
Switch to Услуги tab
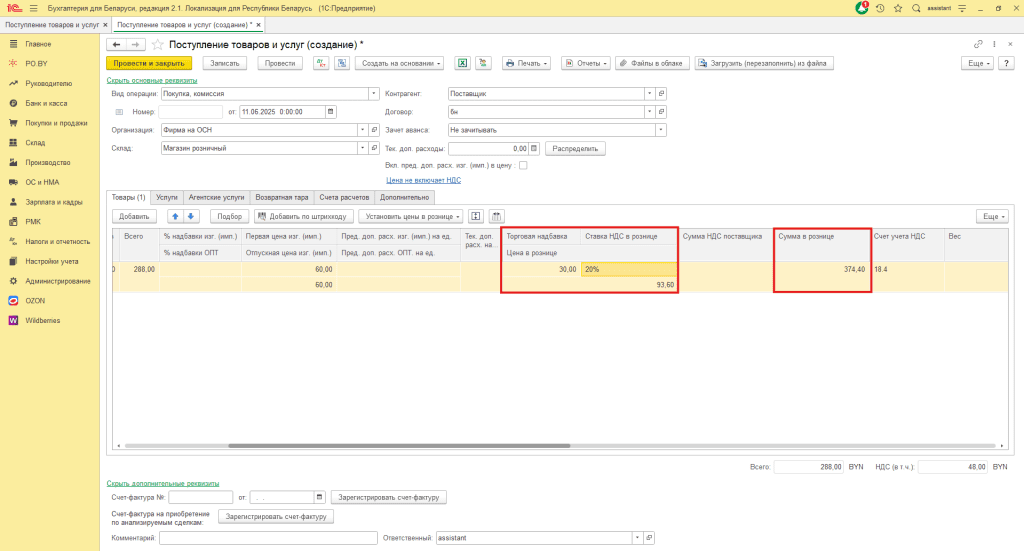[167, 197]
